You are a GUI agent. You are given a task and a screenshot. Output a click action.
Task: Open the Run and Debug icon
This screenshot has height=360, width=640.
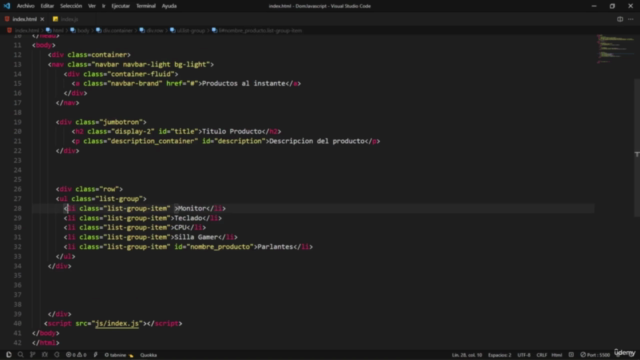(x=45, y=355)
